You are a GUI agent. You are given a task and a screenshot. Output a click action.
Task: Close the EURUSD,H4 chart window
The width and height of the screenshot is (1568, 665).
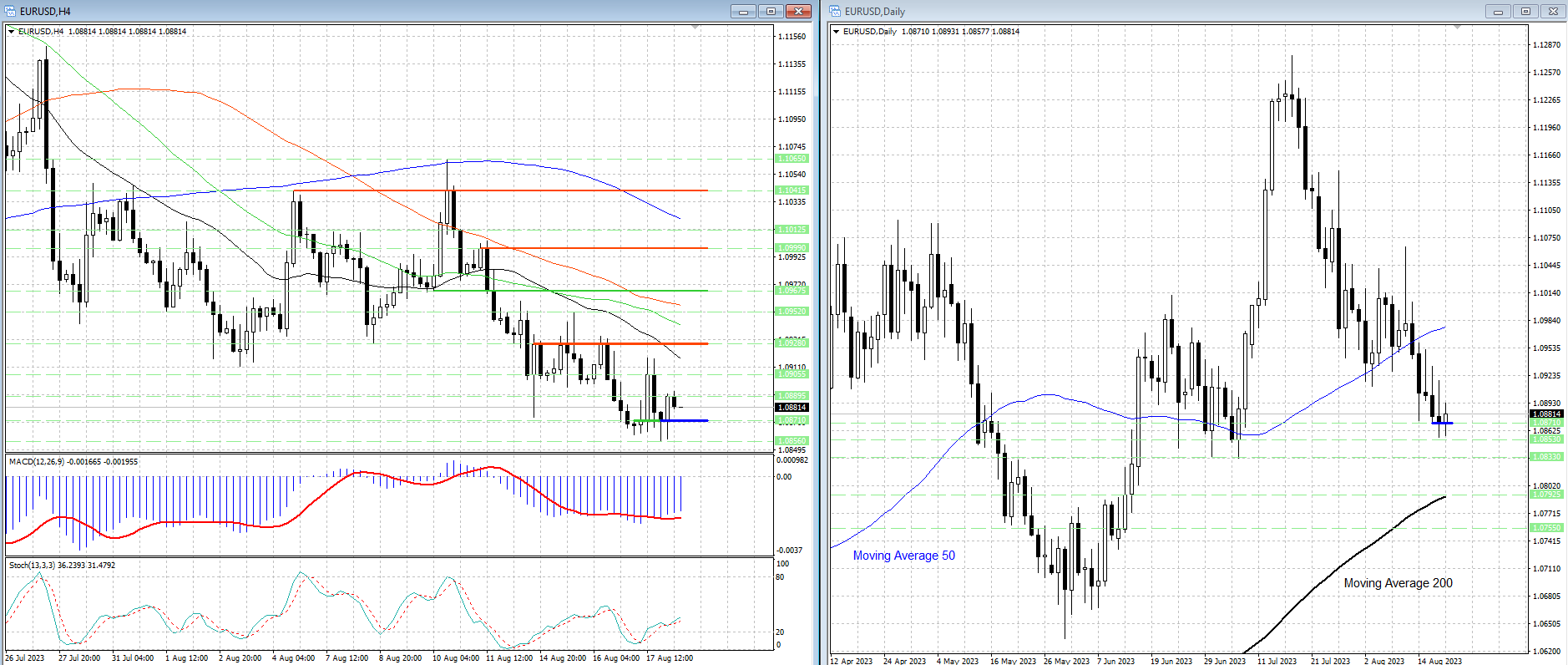(x=798, y=11)
